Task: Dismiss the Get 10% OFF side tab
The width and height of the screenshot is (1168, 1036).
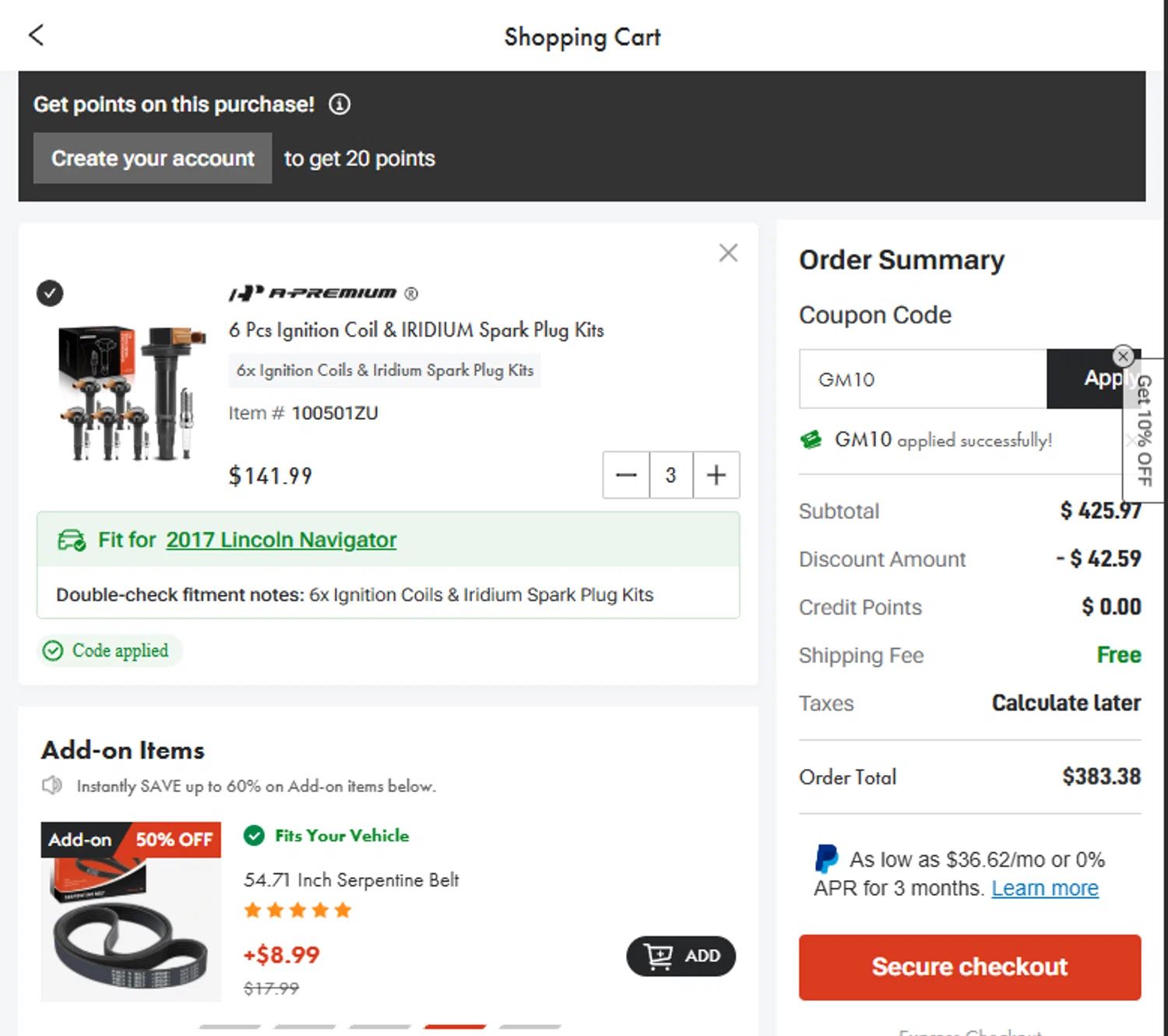Action: [1123, 357]
